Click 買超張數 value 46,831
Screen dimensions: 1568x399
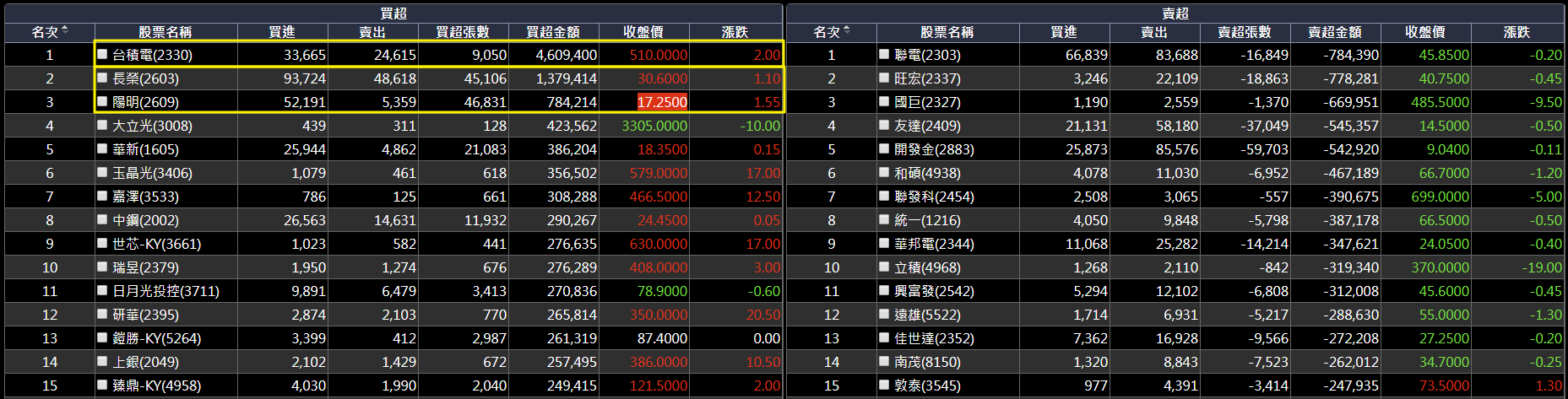[486, 102]
